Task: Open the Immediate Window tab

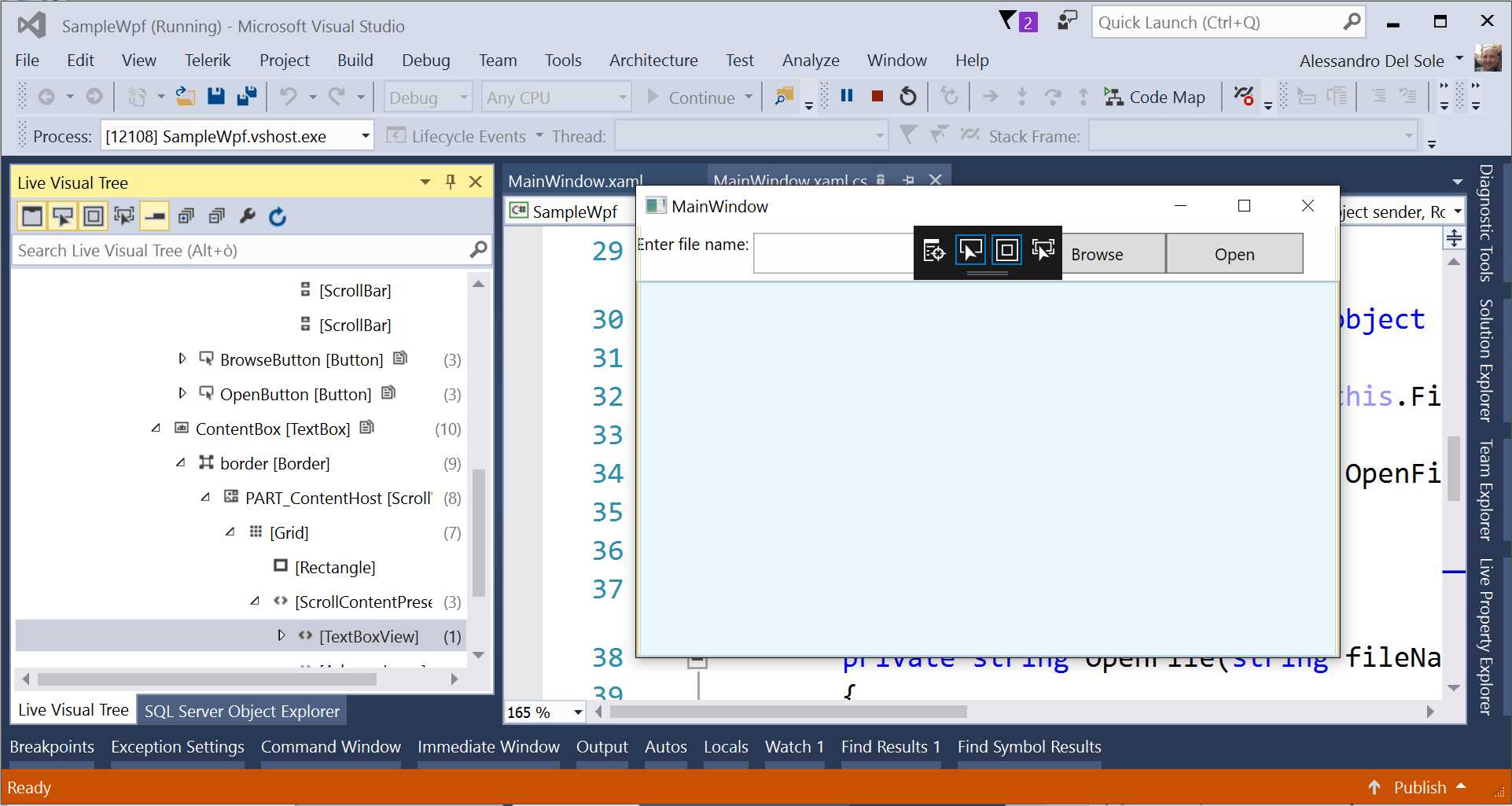Action: [x=488, y=746]
